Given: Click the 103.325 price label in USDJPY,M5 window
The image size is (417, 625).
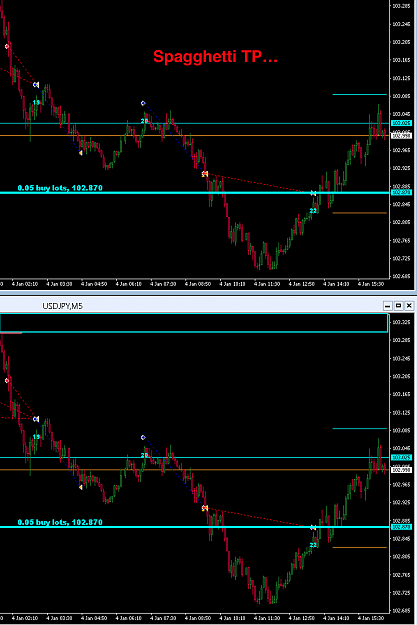Looking at the screenshot, I should (401, 322).
